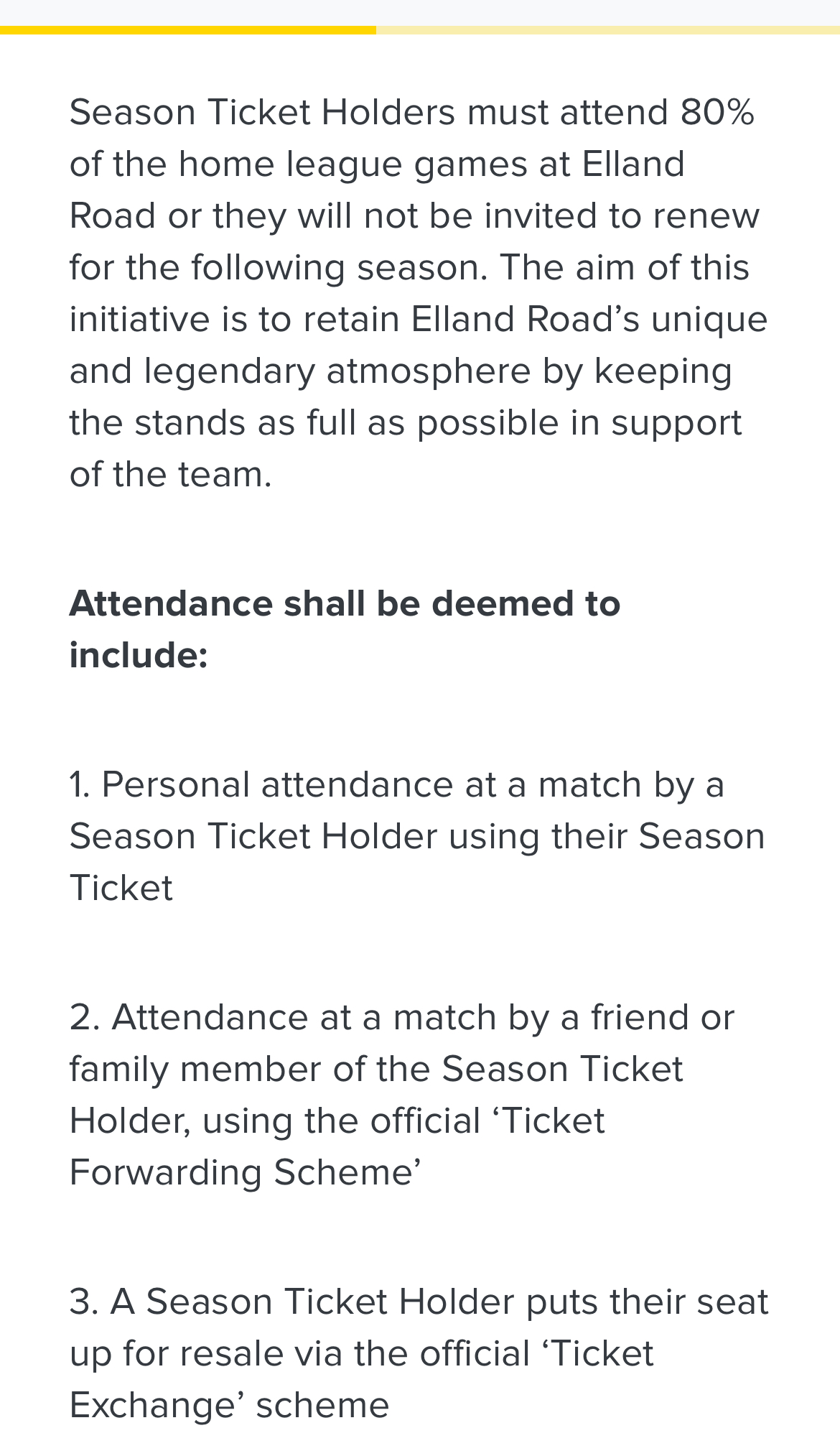This screenshot has width=840, height=1456.
Task: Click the numeral '2.' of the second list item
Action: (85, 1017)
